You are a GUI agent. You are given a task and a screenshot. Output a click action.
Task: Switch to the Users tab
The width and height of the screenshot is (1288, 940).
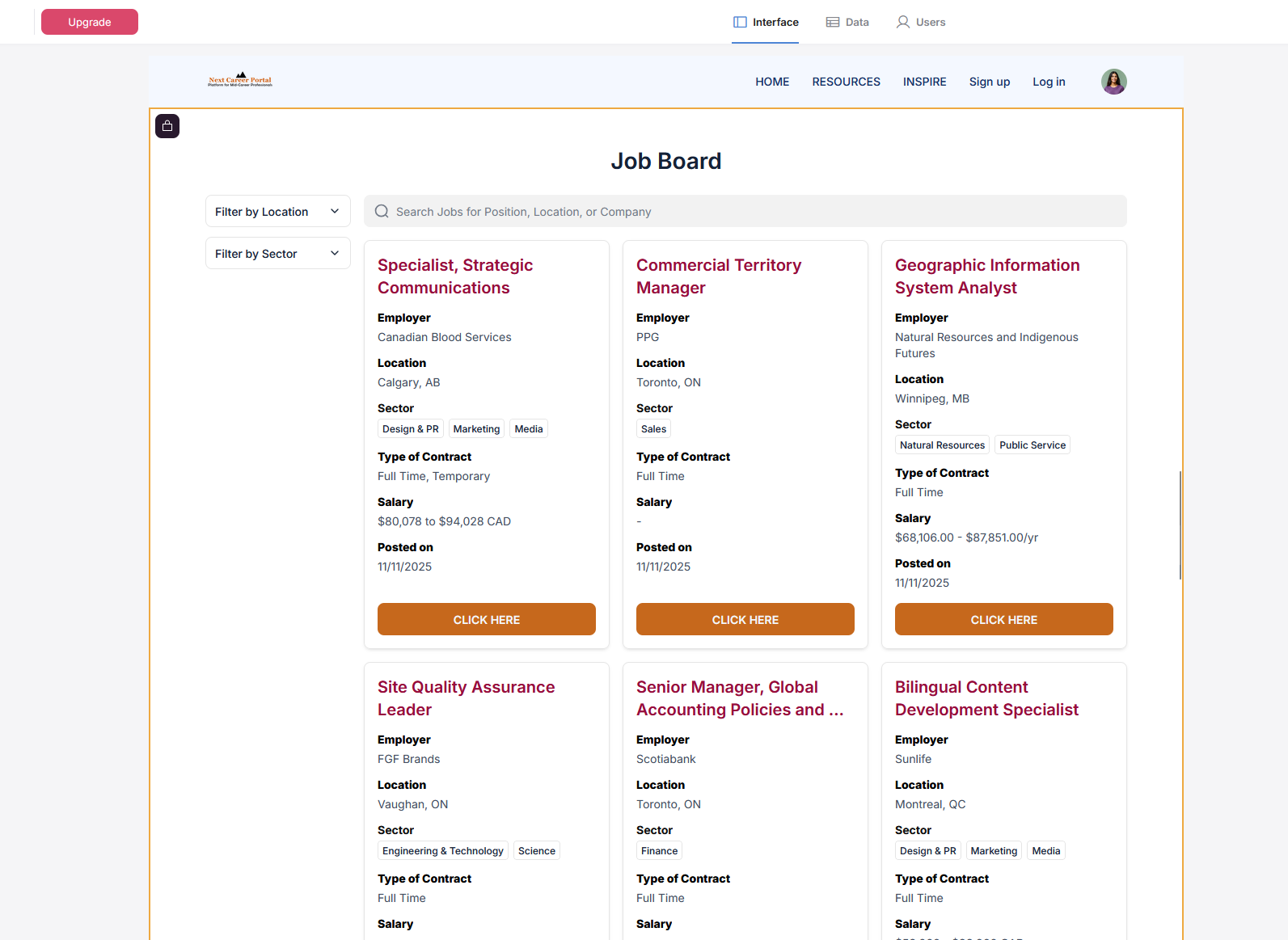[921, 22]
